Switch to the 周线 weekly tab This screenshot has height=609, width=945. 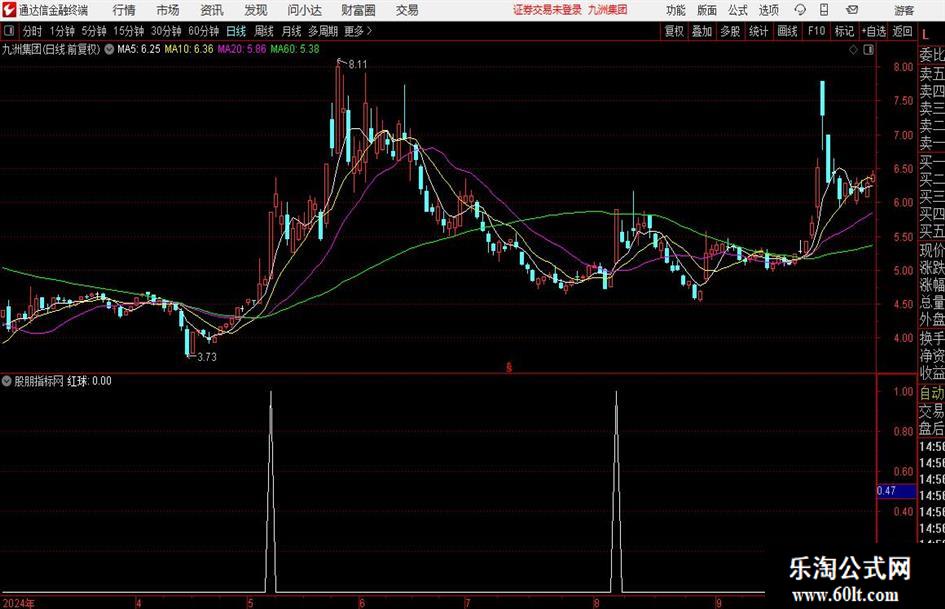click(263, 31)
